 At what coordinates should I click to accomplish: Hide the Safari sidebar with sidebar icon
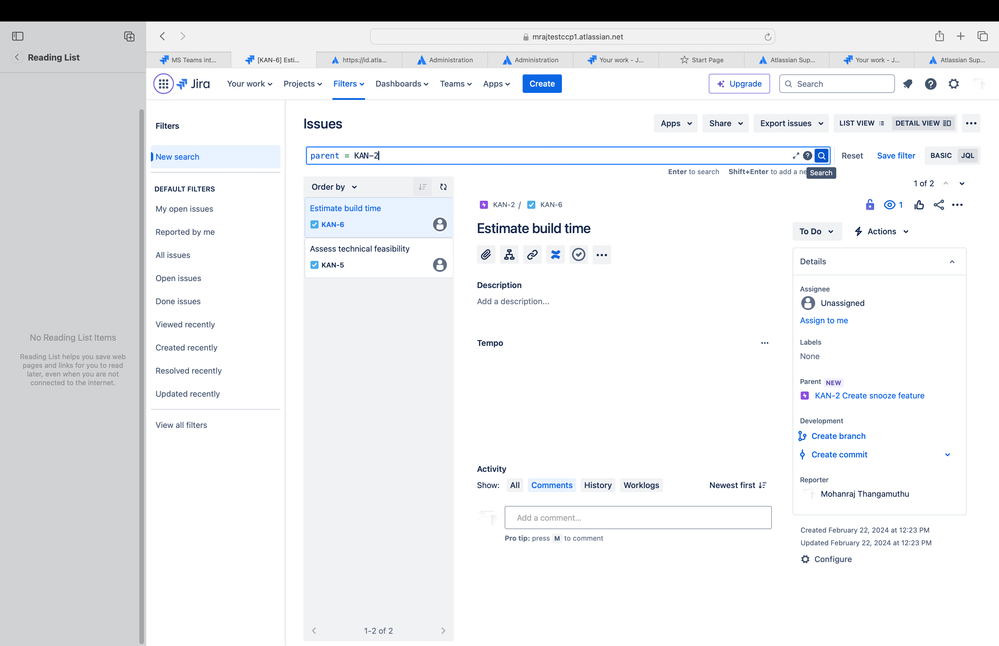18,36
